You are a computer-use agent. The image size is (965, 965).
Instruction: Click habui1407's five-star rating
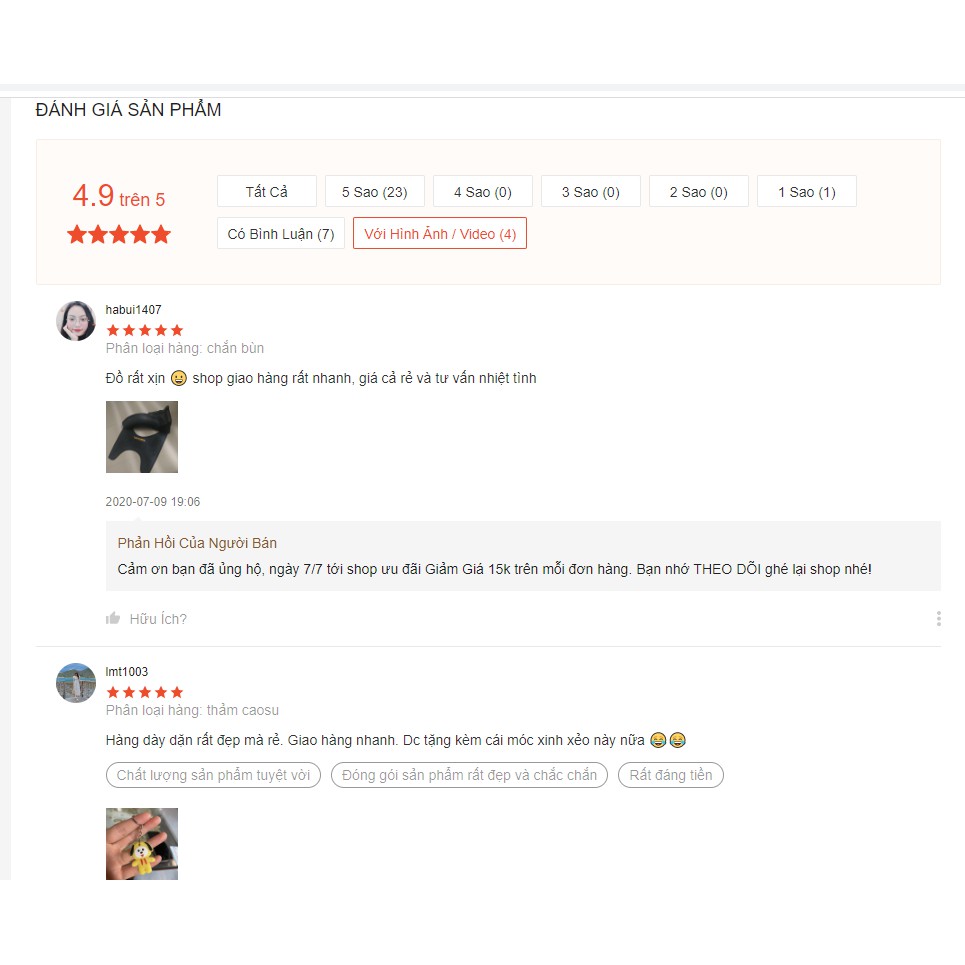click(x=145, y=330)
